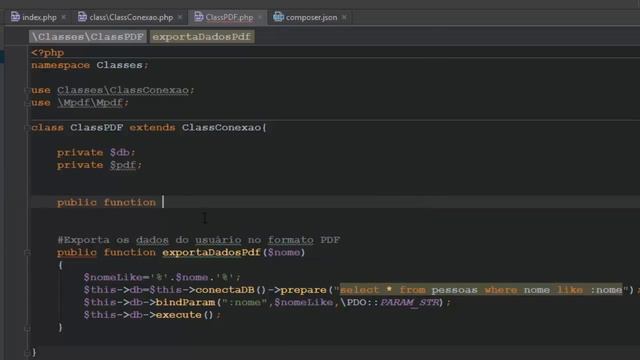Close the ClassPDF.php tab

(x=260, y=17)
